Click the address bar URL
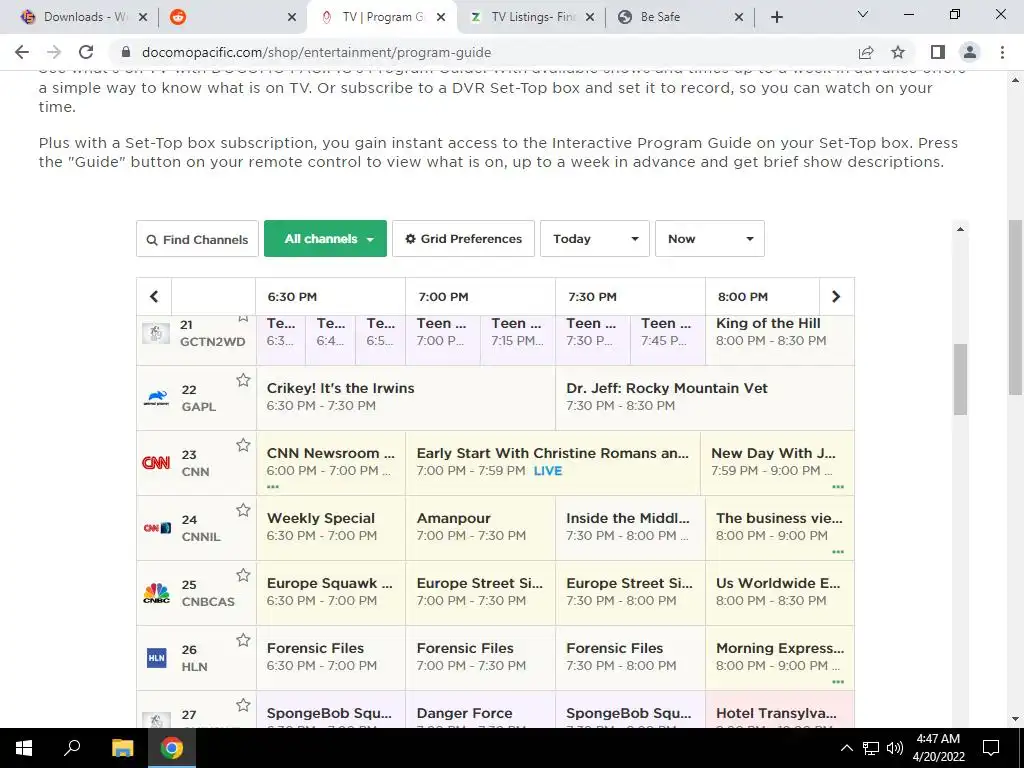Image resolution: width=1024 pixels, height=768 pixels. [316, 52]
